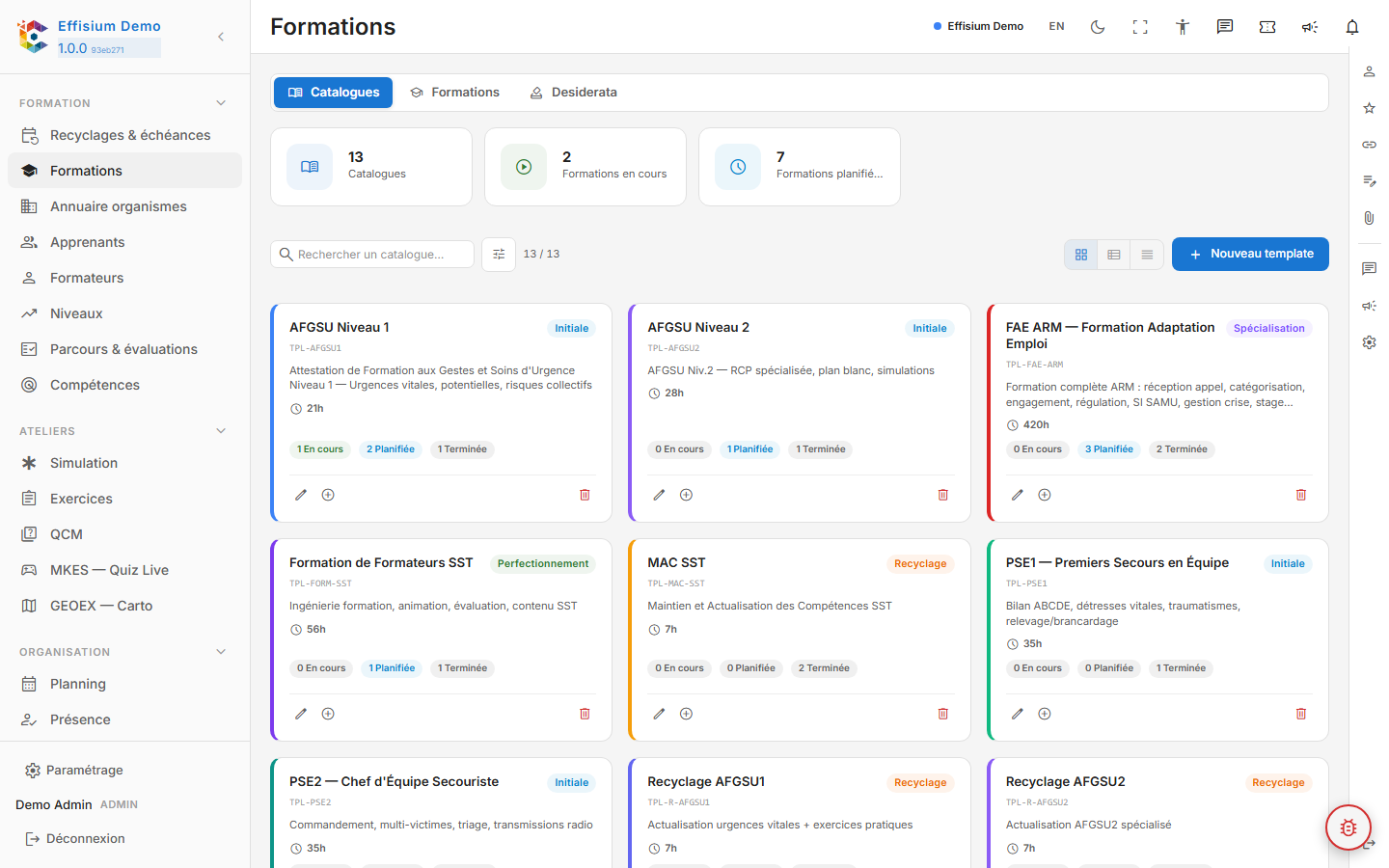The image size is (1389, 868).
Task: Collapse the FORMATION sidebar section
Action: (221, 103)
